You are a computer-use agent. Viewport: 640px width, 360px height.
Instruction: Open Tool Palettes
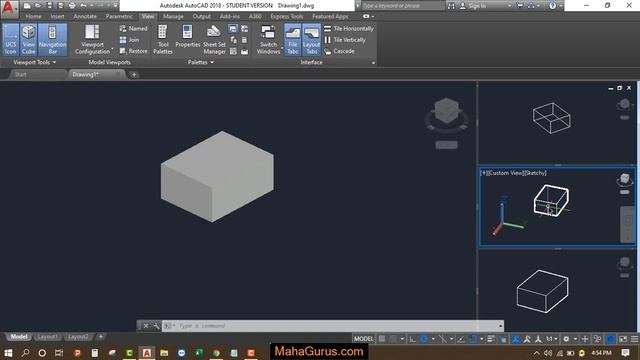click(163, 39)
